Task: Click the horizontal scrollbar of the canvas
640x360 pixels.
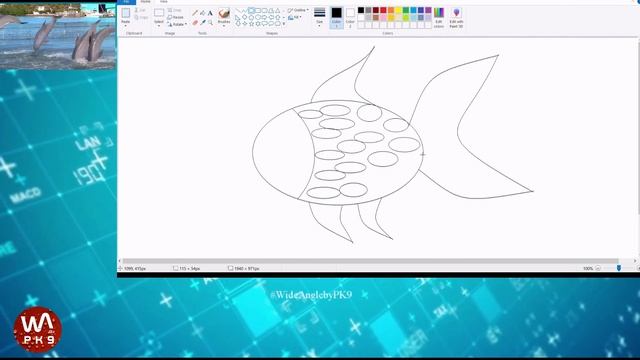Action: point(371,261)
